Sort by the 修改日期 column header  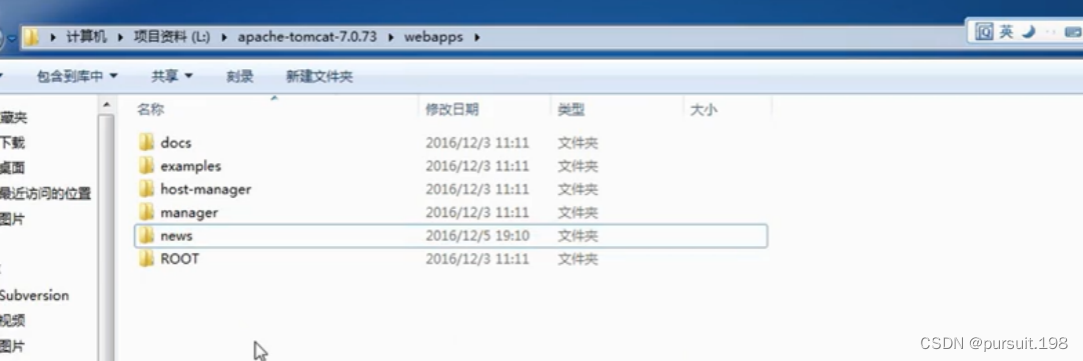coord(452,110)
